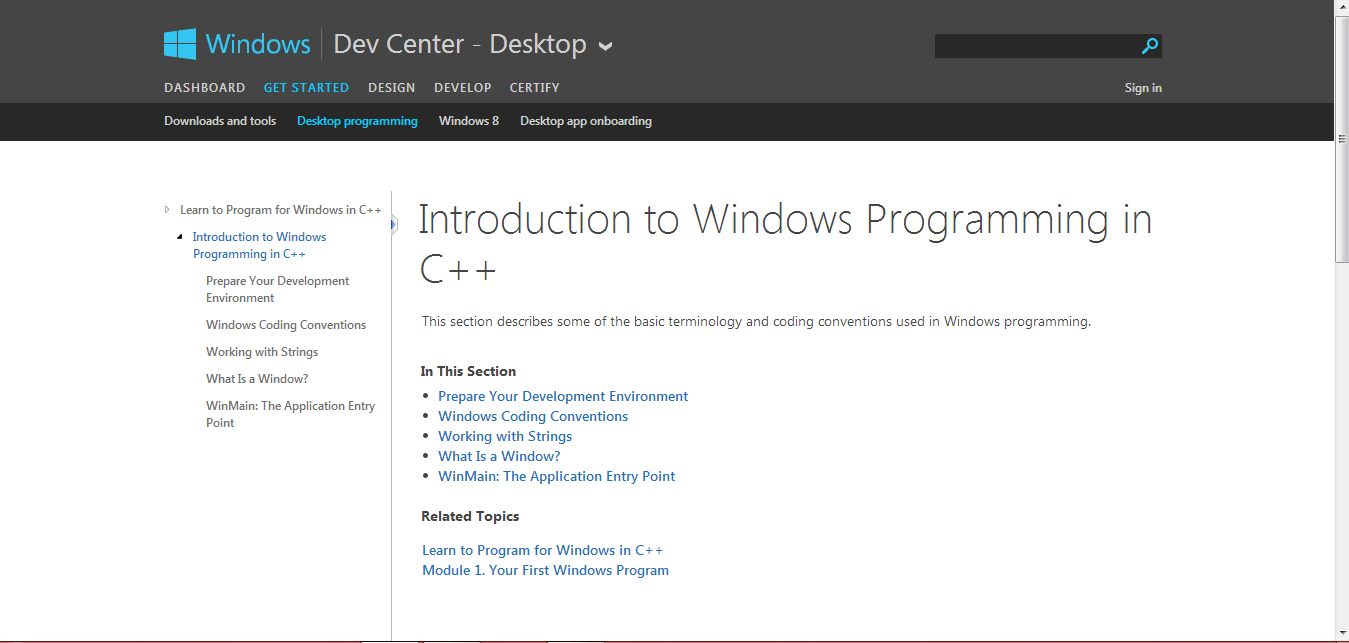Open WinMain Application Entry Point in sidebar

(290, 414)
